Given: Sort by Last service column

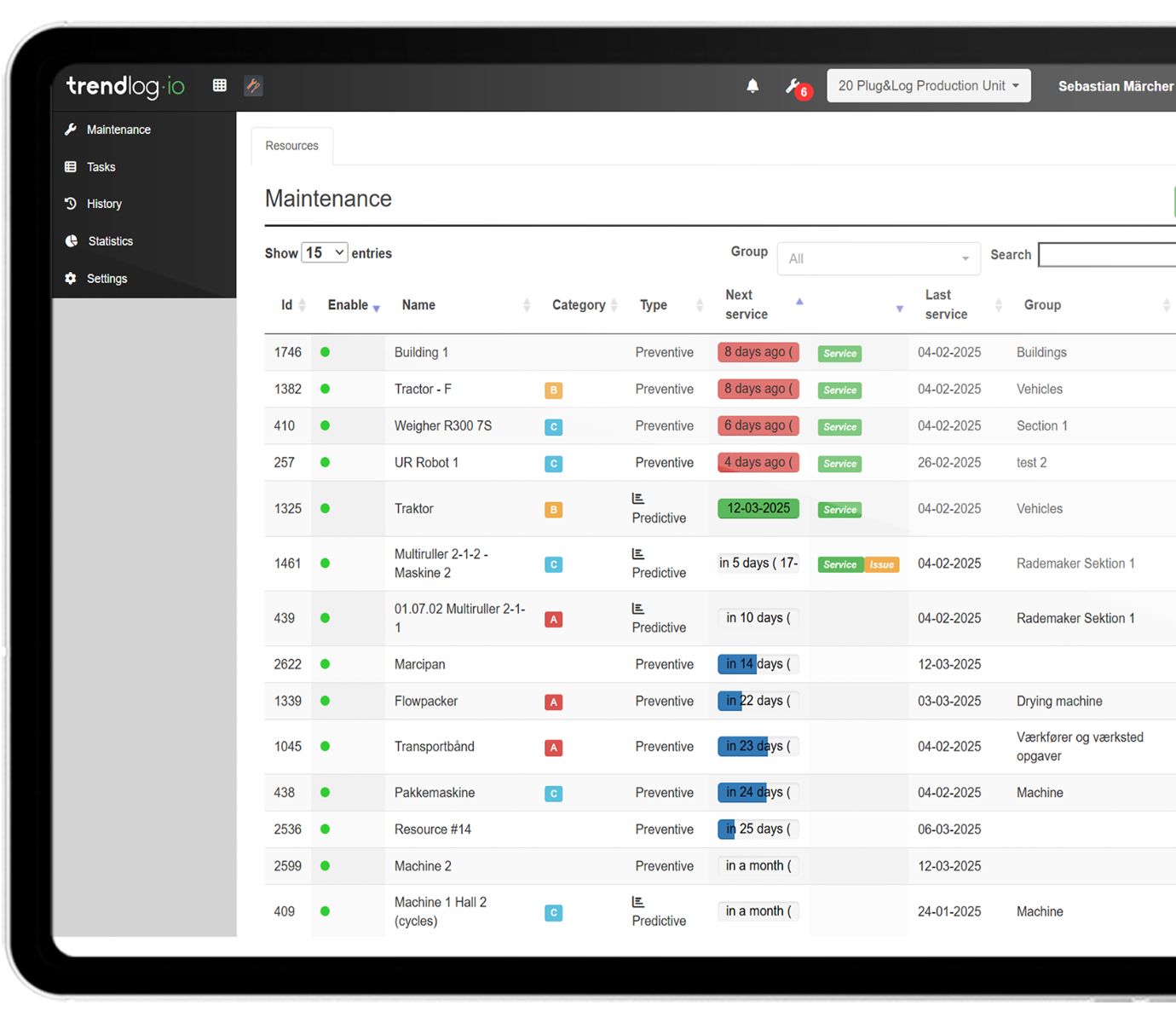Looking at the screenshot, I should point(963,304).
